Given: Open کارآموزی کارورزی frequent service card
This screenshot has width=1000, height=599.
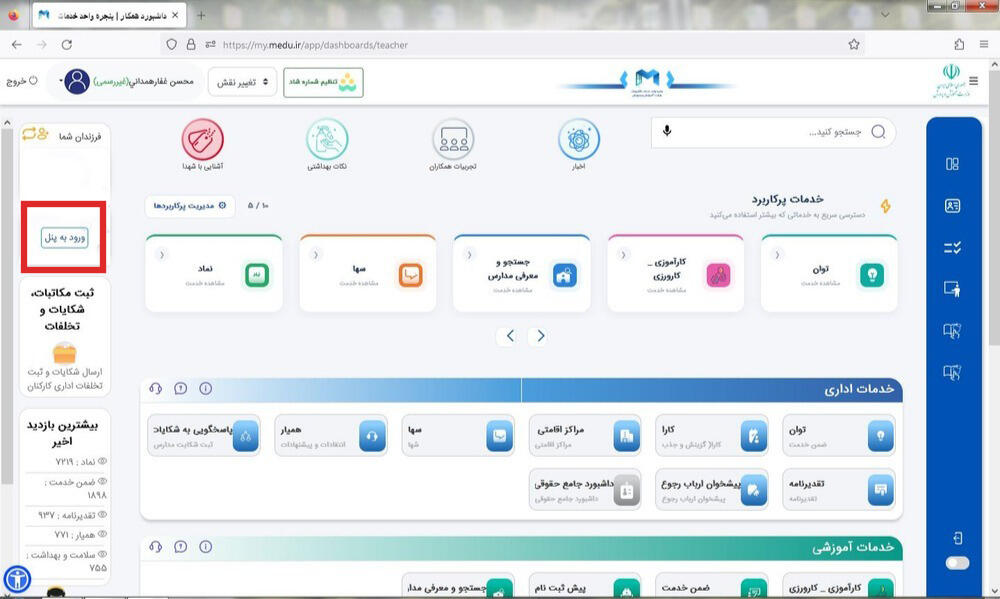Looking at the screenshot, I should click(x=675, y=274).
